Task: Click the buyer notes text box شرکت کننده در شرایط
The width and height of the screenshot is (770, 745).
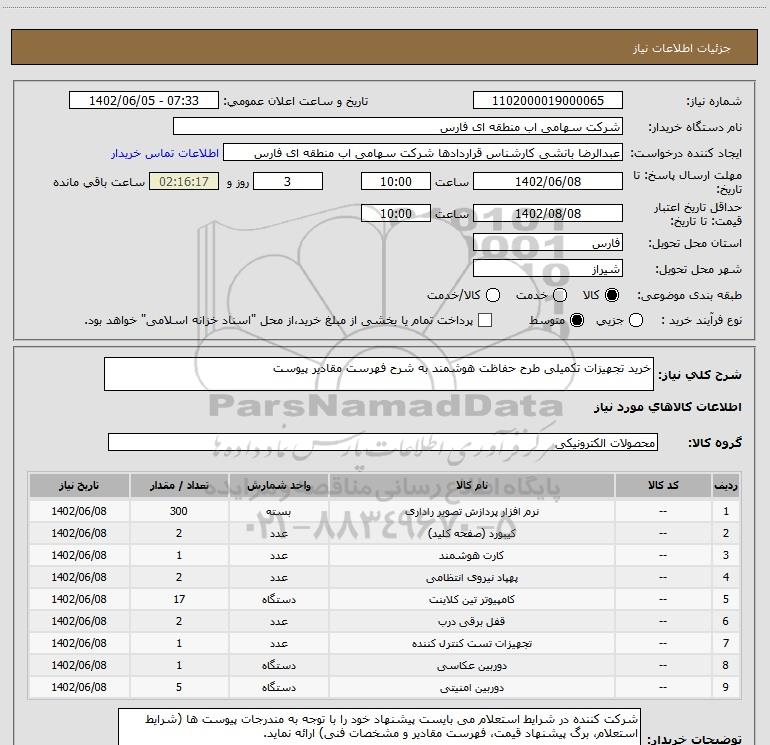Action: pos(379,727)
